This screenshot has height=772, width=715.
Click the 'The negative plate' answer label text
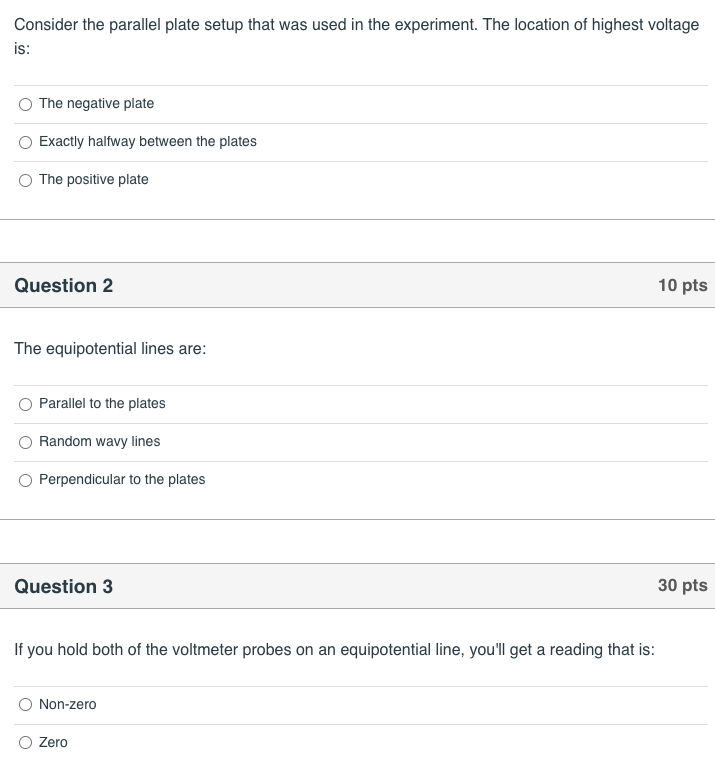pyautogui.click(x=97, y=103)
